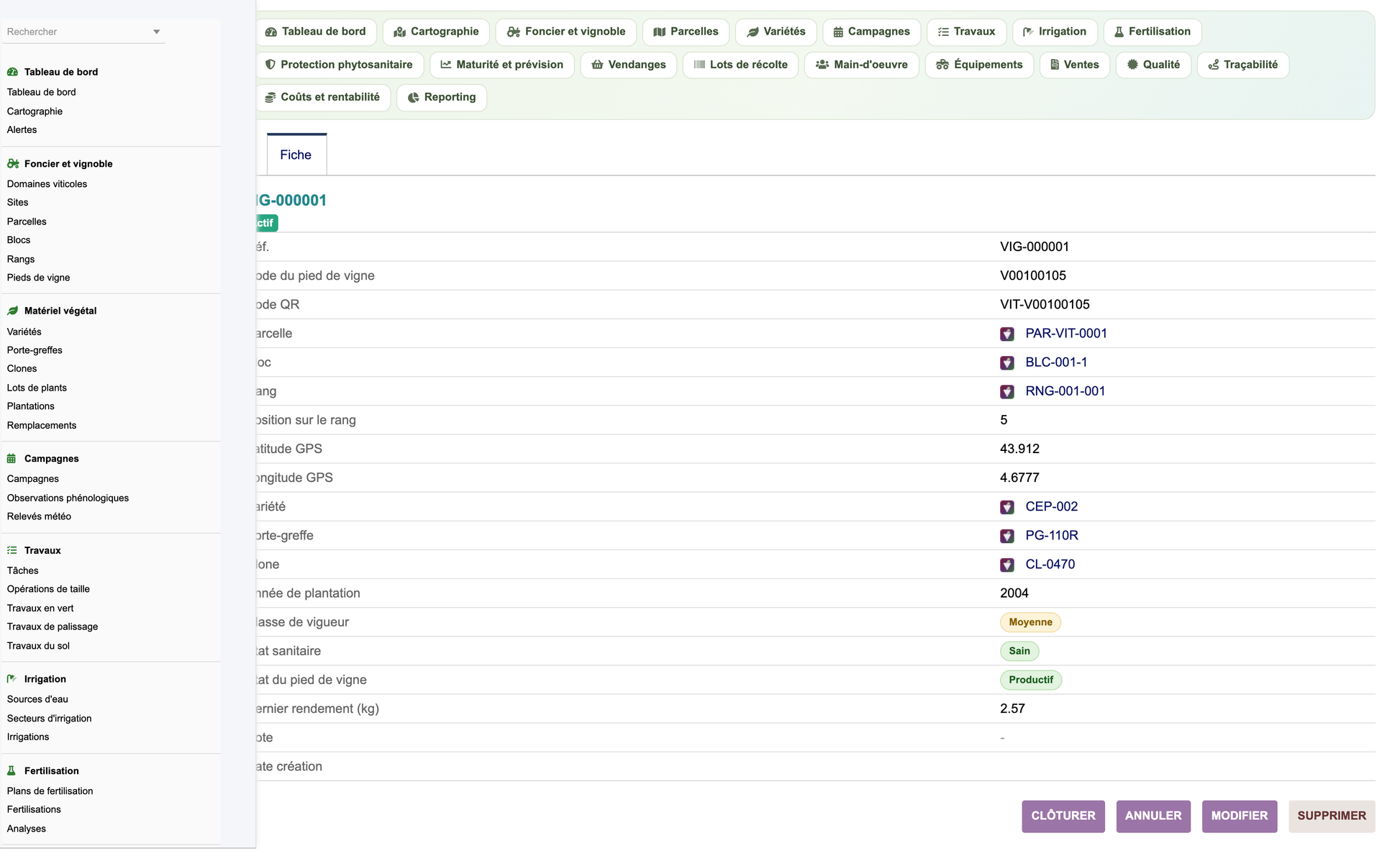The width and height of the screenshot is (1400, 866).
Task: Open Secteurs d'irrigation in sidebar
Action: pos(49,719)
